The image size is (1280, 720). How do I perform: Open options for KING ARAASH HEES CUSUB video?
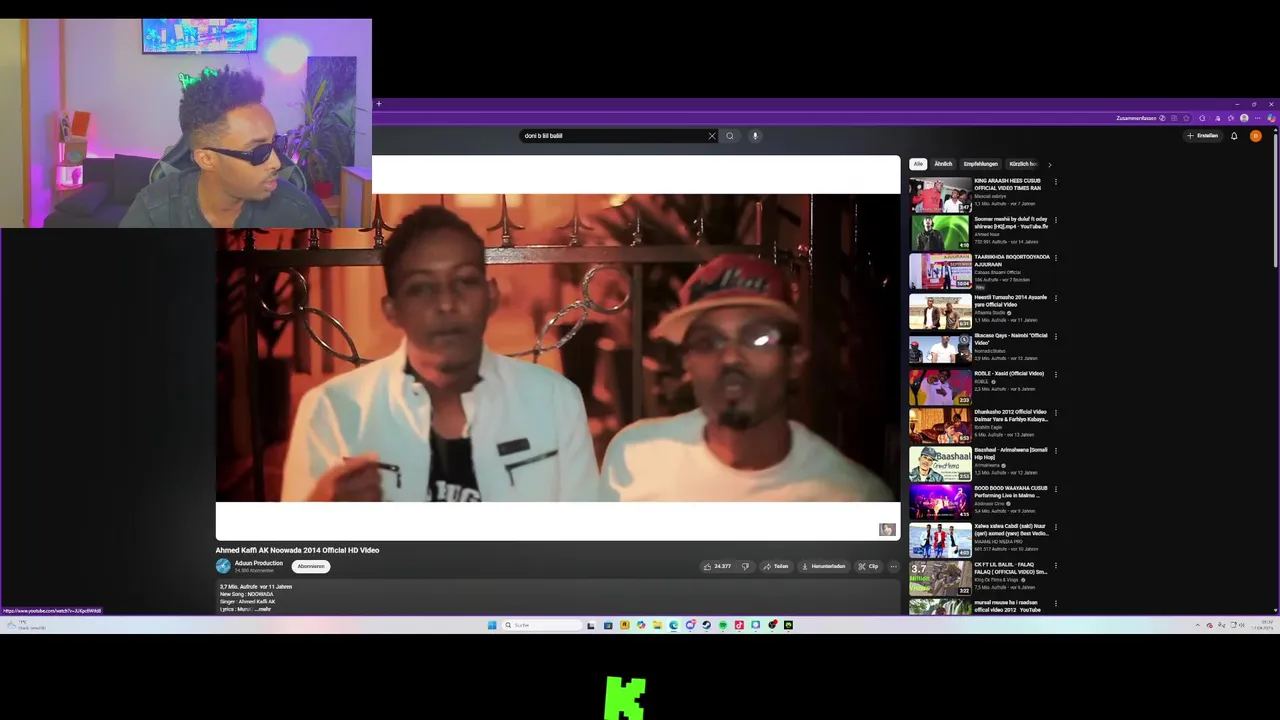(x=1056, y=182)
